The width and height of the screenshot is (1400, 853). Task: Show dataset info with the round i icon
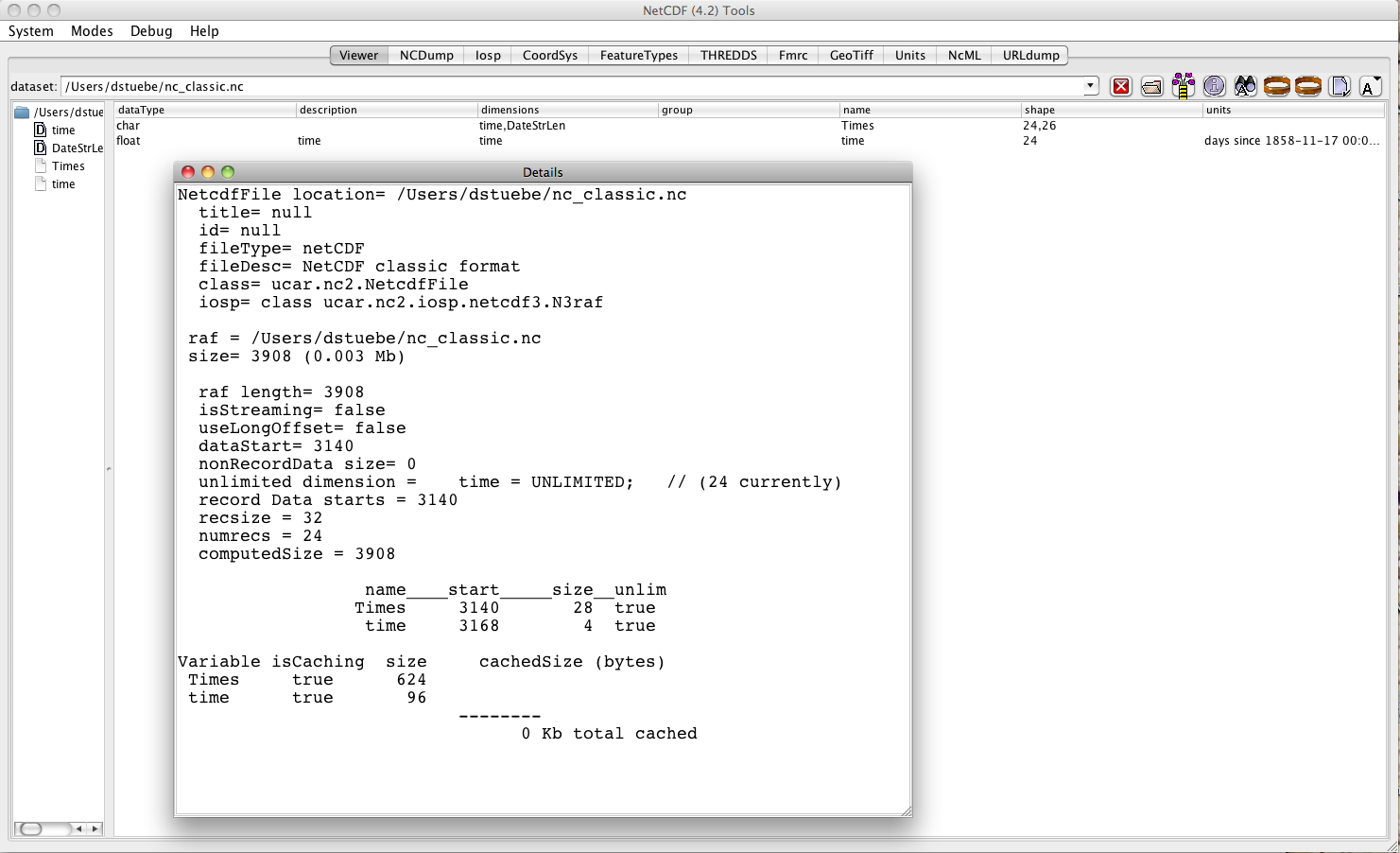pyautogui.click(x=1214, y=87)
